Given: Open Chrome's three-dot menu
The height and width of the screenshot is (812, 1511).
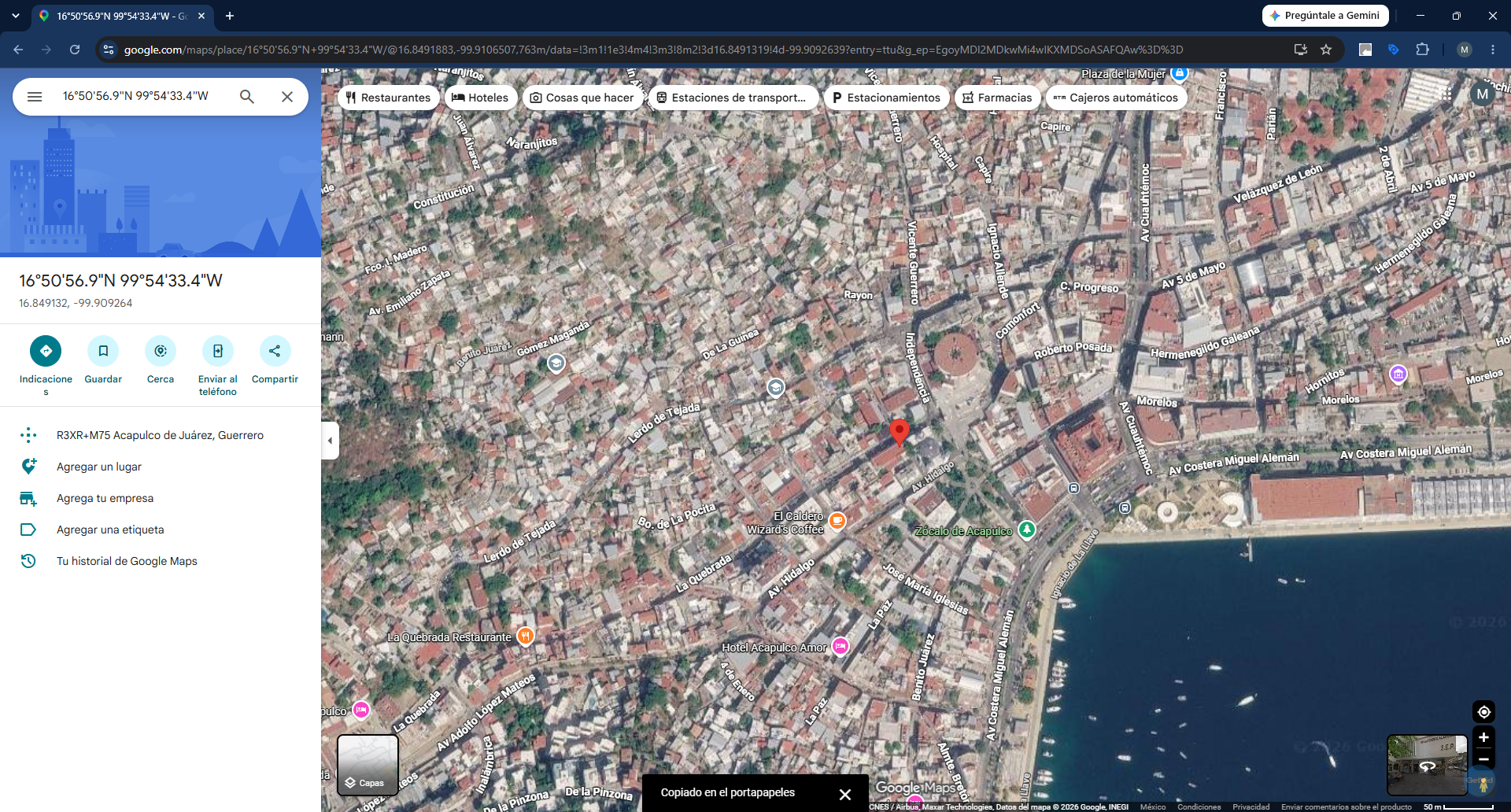Looking at the screenshot, I should [1493, 50].
